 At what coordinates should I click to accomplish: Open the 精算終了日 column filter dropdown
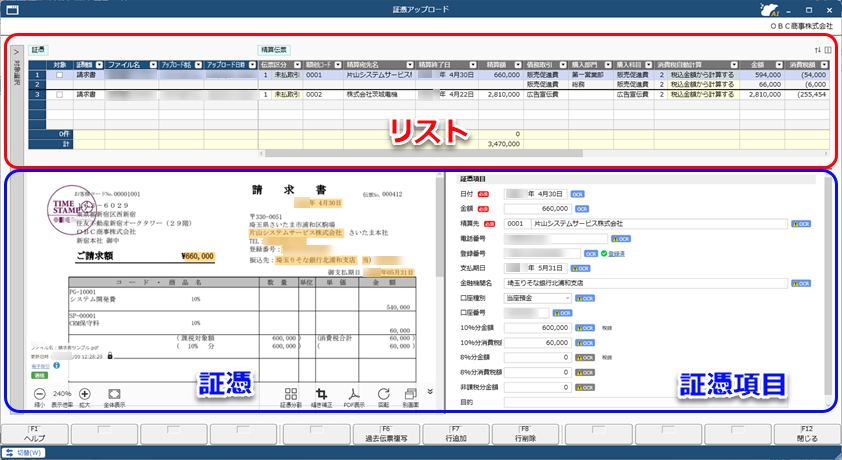[473, 65]
